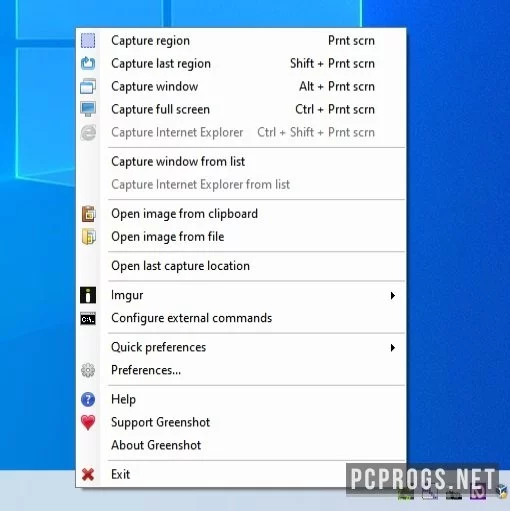Choose Open last capture location
Image resolution: width=510 pixels, height=511 pixels.
click(180, 266)
